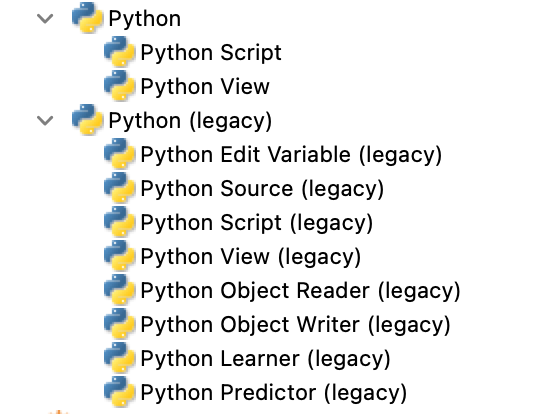Viewport: 548px width, 414px height.
Task: Select Python Source (legacy) label
Action: pyautogui.click(x=262, y=189)
